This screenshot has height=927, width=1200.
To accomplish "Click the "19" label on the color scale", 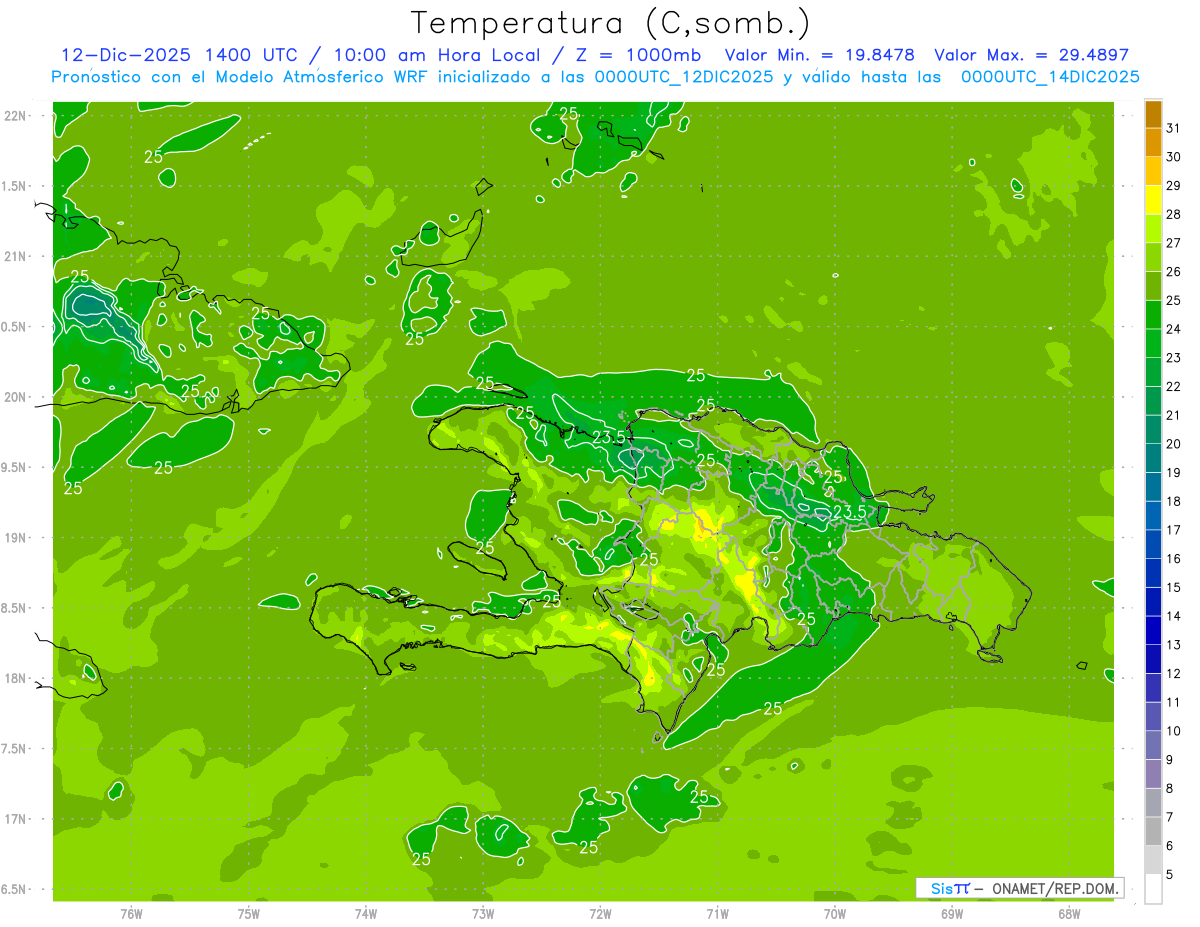I will 1173,473.
